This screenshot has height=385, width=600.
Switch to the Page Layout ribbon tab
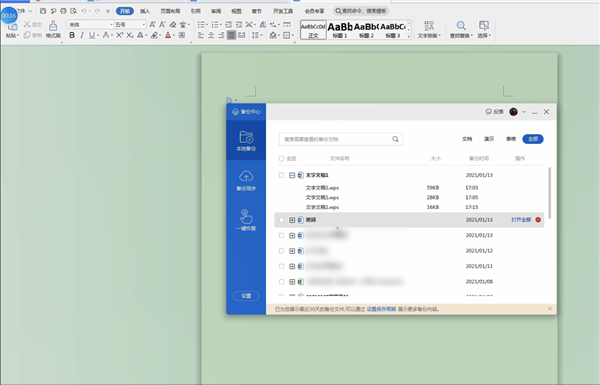tap(170, 11)
